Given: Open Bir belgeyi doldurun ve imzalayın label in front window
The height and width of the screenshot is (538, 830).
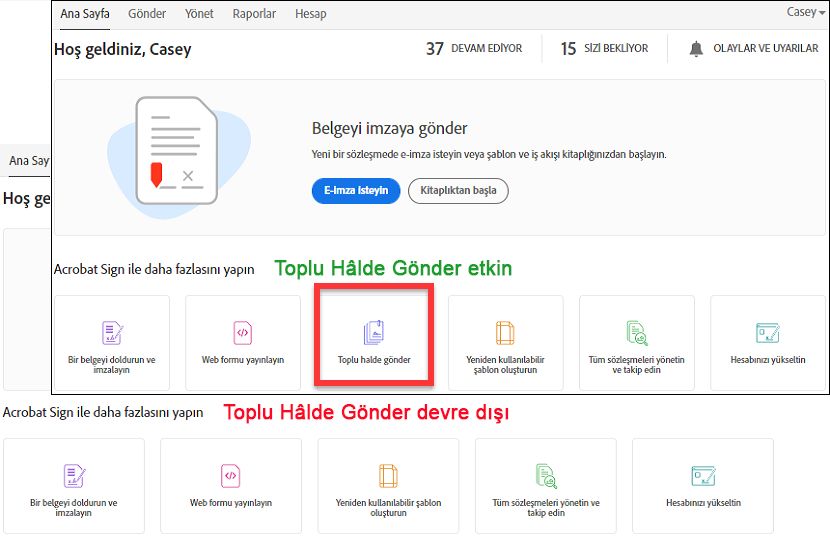Looking at the screenshot, I should click(112, 364).
